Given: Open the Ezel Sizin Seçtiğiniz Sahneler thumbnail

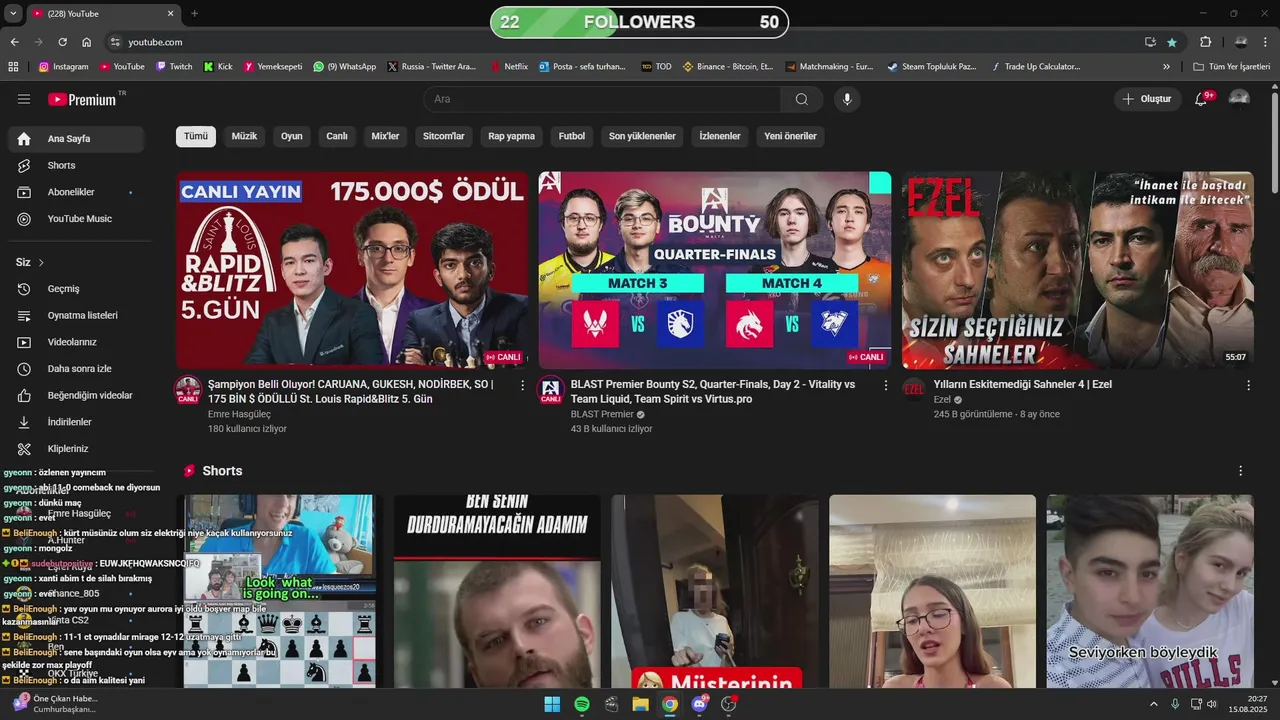Looking at the screenshot, I should (x=1078, y=270).
